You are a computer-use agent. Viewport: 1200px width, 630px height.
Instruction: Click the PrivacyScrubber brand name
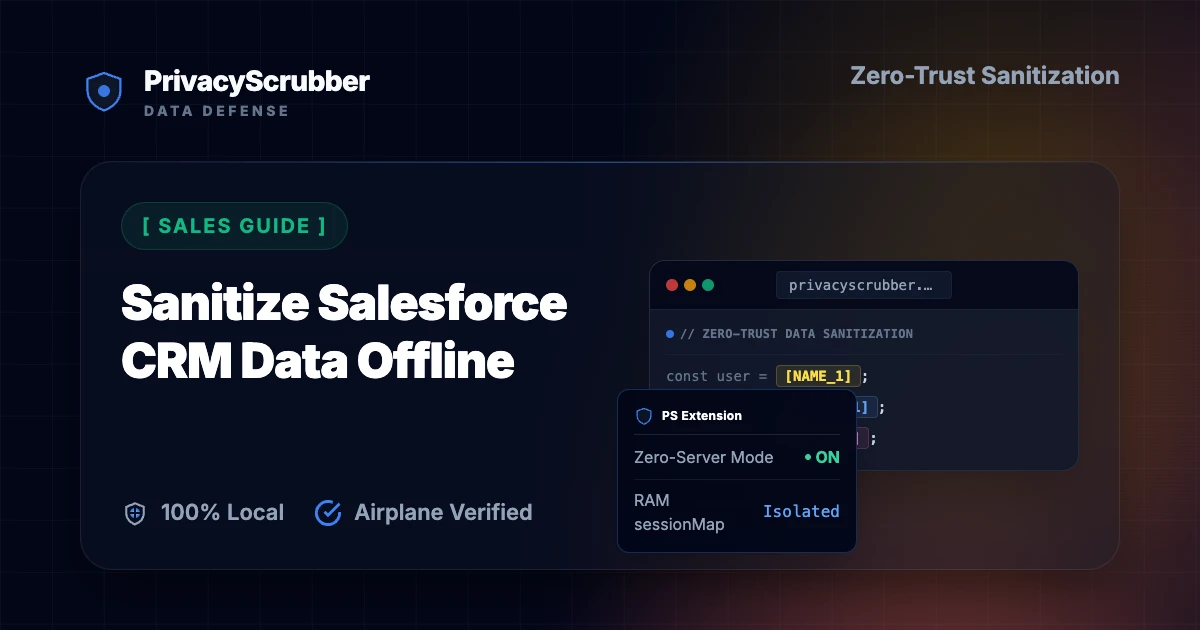(257, 82)
